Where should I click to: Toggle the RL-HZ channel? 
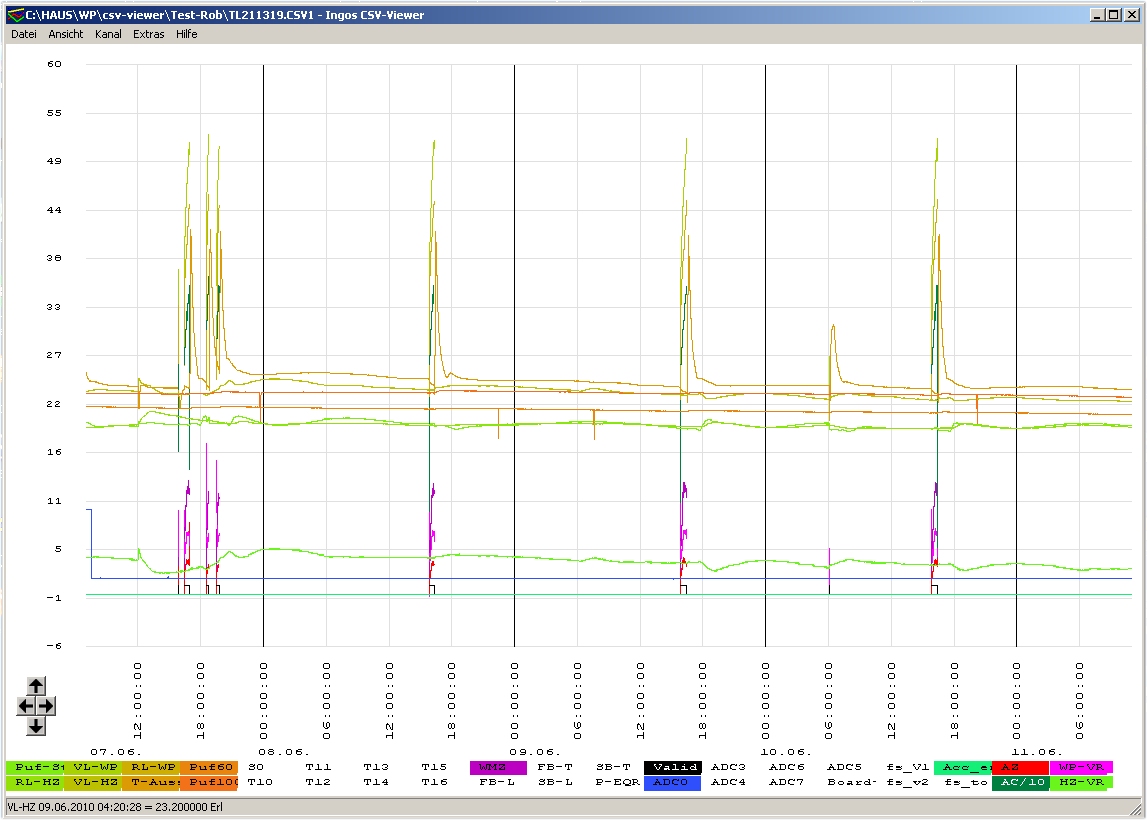click(35, 782)
